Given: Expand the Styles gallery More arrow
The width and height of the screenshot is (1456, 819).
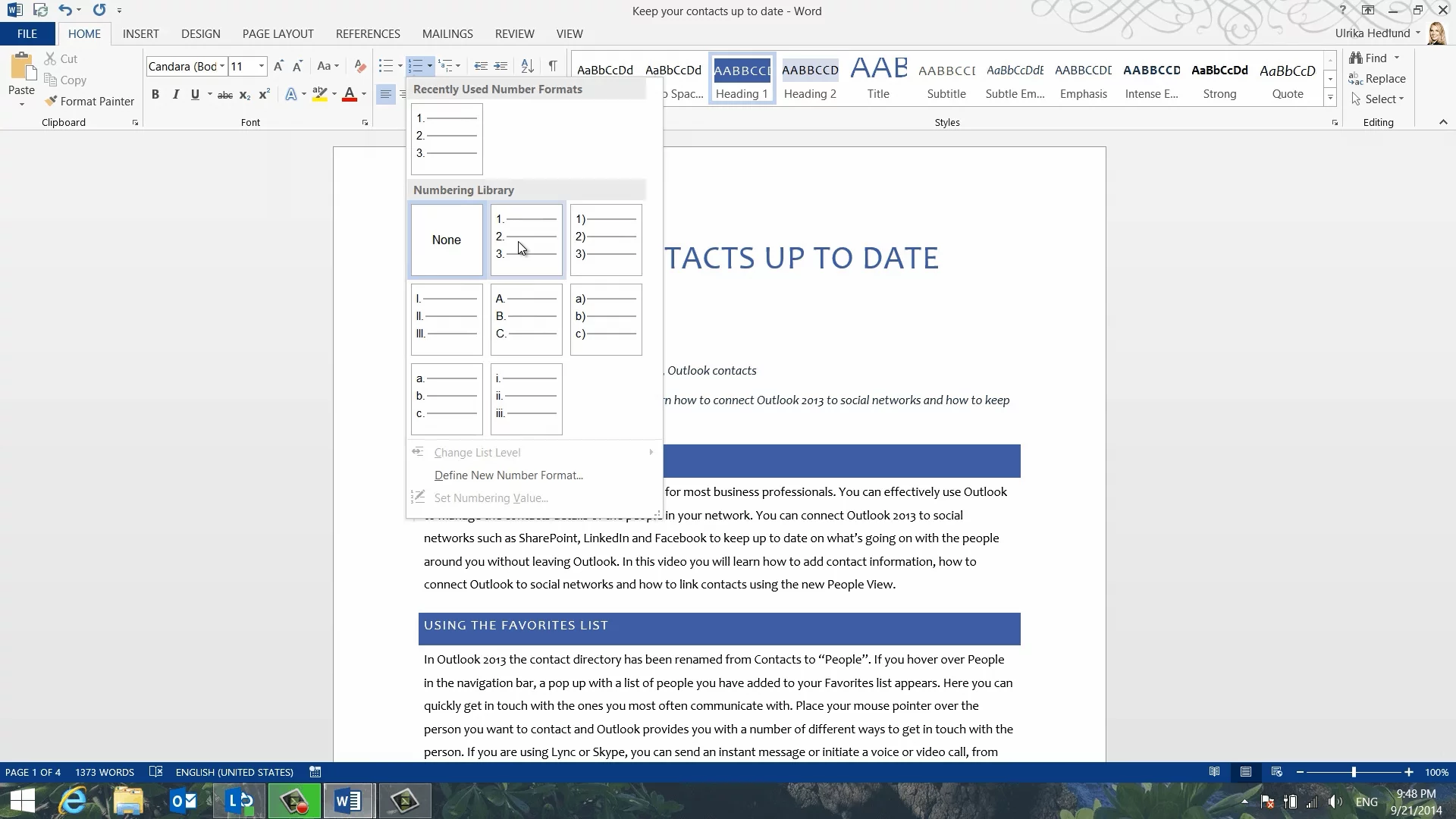Looking at the screenshot, I should coord(1329,97).
